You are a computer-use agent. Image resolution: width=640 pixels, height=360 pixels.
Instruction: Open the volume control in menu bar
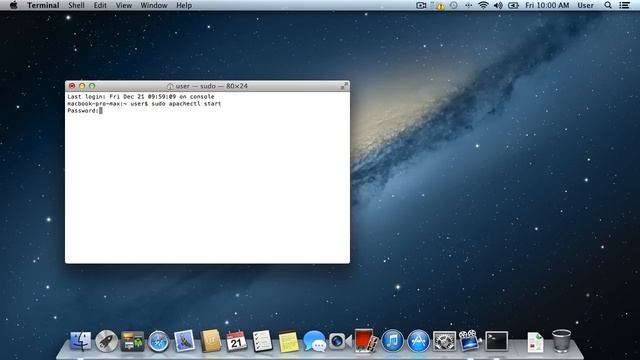(498, 5)
